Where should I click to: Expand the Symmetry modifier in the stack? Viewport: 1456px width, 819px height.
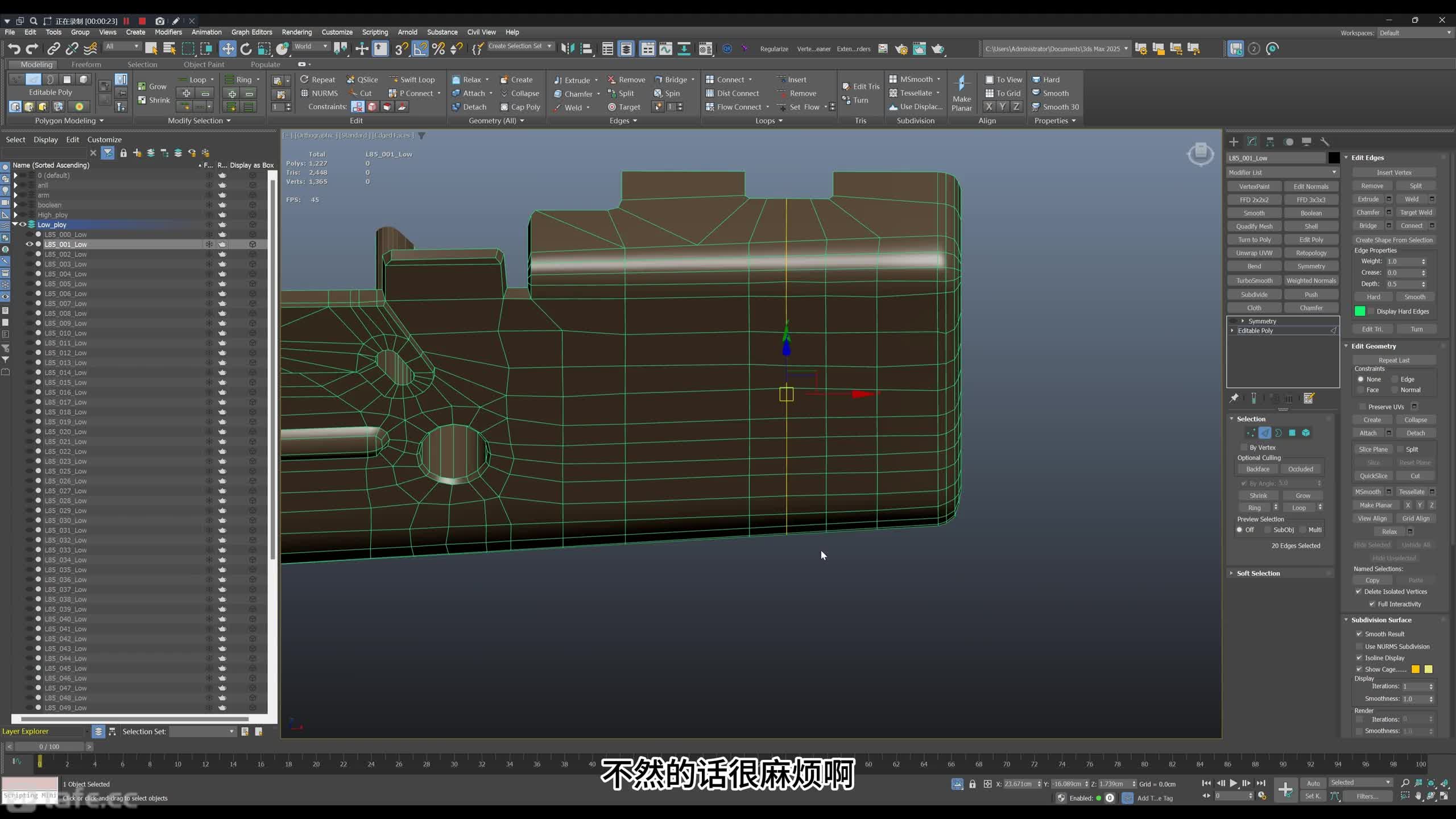click(1243, 321)
